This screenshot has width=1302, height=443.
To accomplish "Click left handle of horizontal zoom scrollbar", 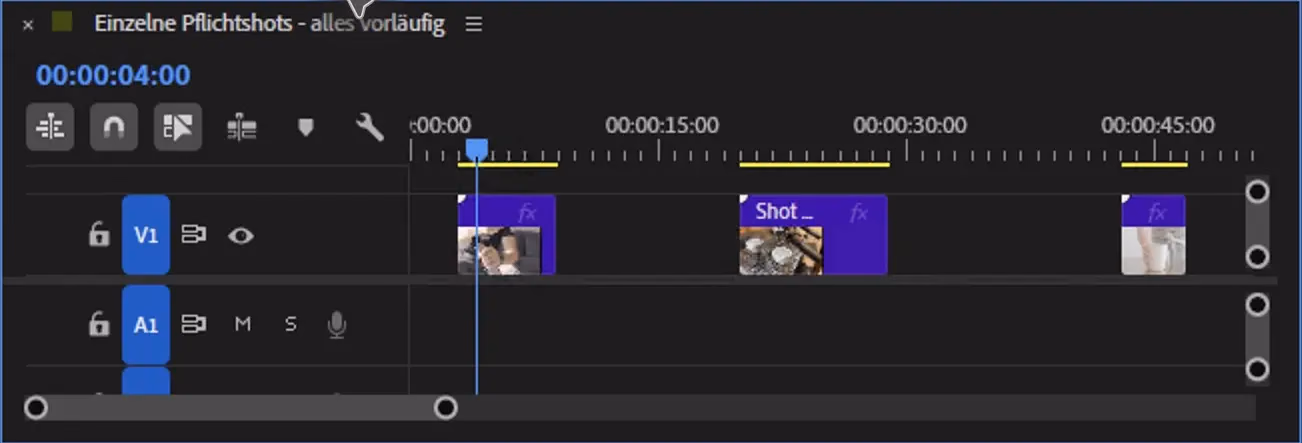I will [x=36, y=407].
